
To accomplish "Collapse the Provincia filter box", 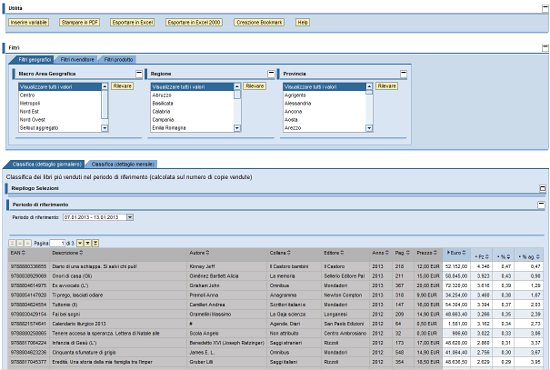I will 403,74.
